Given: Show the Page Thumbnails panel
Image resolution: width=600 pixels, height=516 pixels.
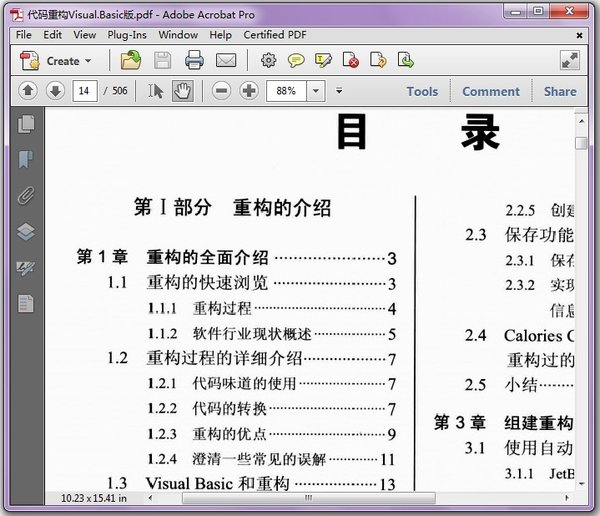Looking at the screenshot, I should [26, 124].
